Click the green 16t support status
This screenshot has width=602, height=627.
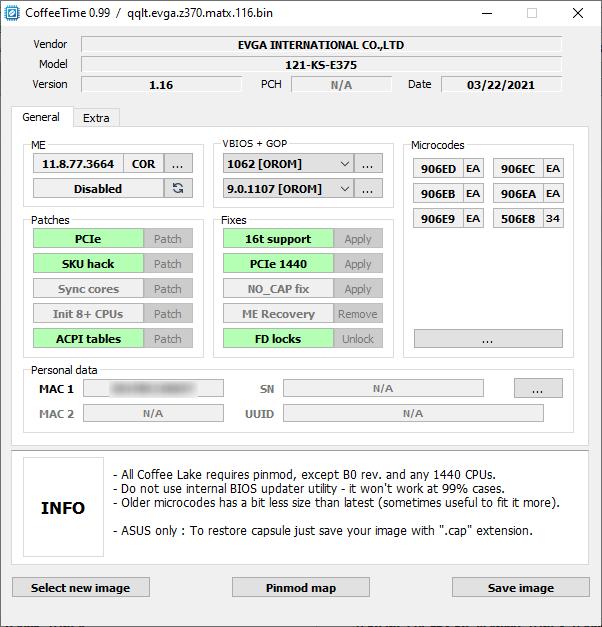(278, 239)
